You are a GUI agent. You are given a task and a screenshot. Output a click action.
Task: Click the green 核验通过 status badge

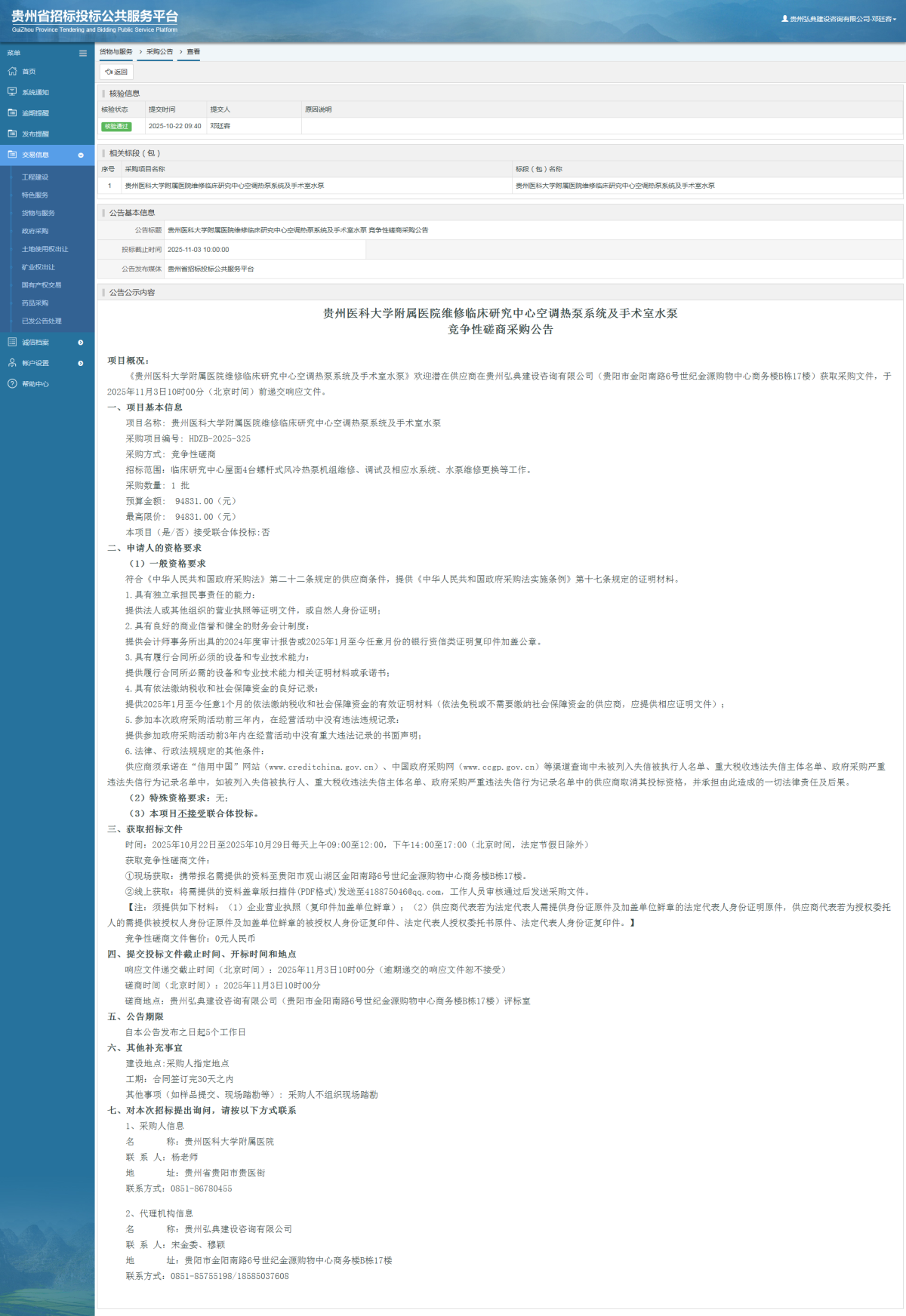click(116, 126)
